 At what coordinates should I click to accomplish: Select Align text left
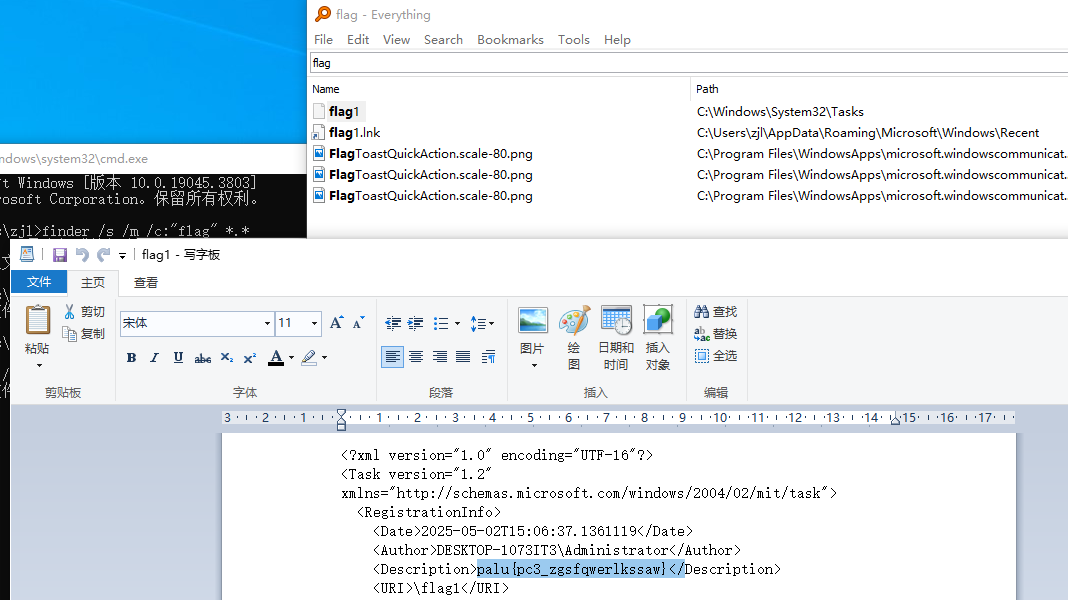pyautogui.click(x=392, y=357)
